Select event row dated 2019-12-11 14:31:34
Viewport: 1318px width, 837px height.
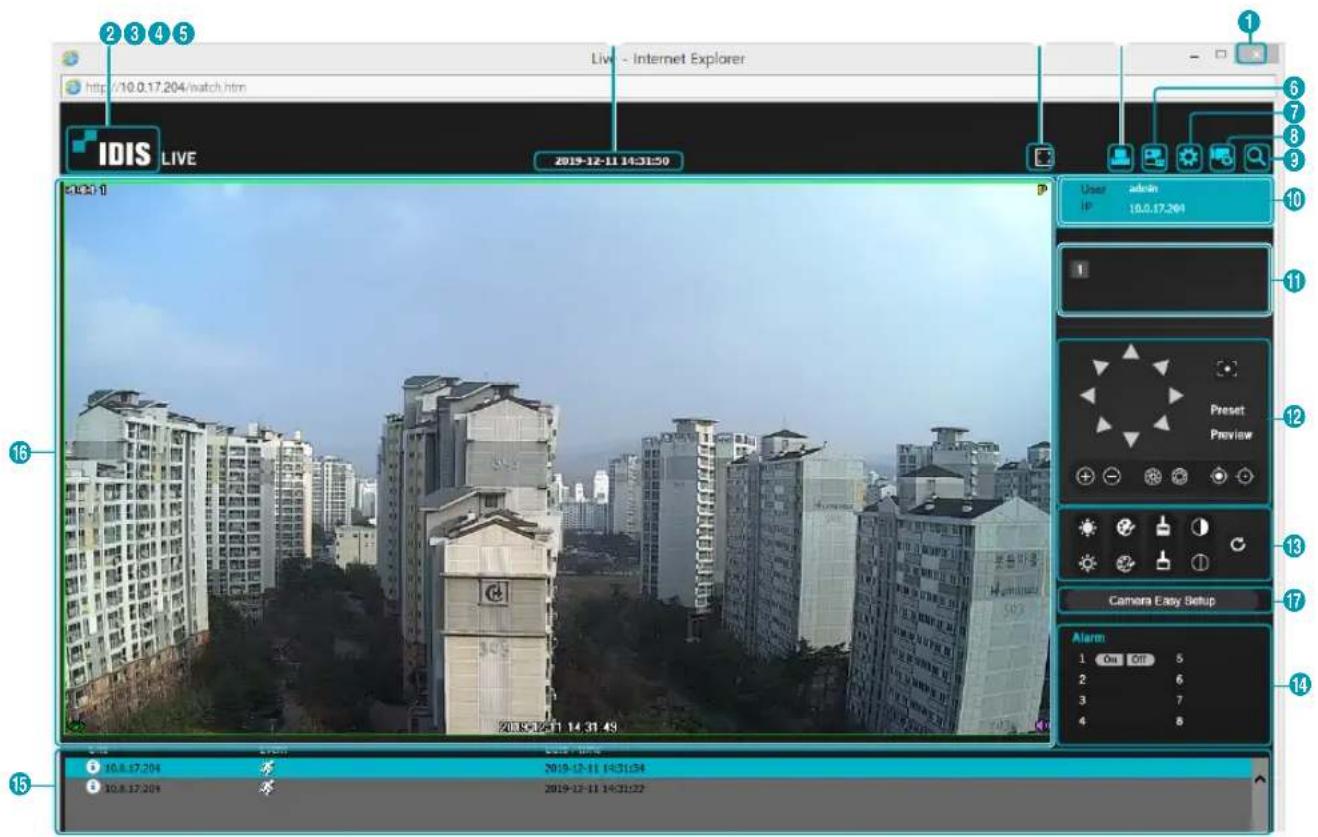657,768
